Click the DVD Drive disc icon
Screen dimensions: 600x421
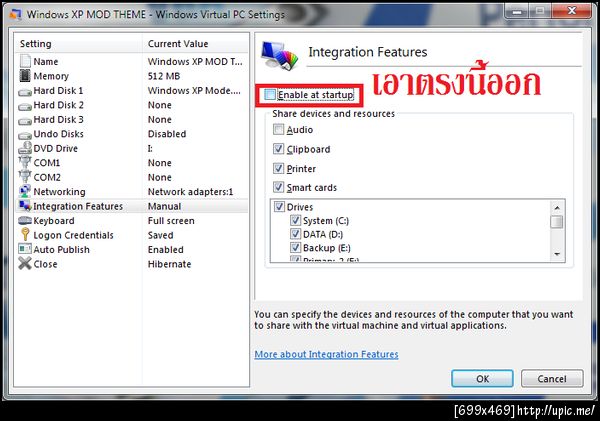coord(25,148)
